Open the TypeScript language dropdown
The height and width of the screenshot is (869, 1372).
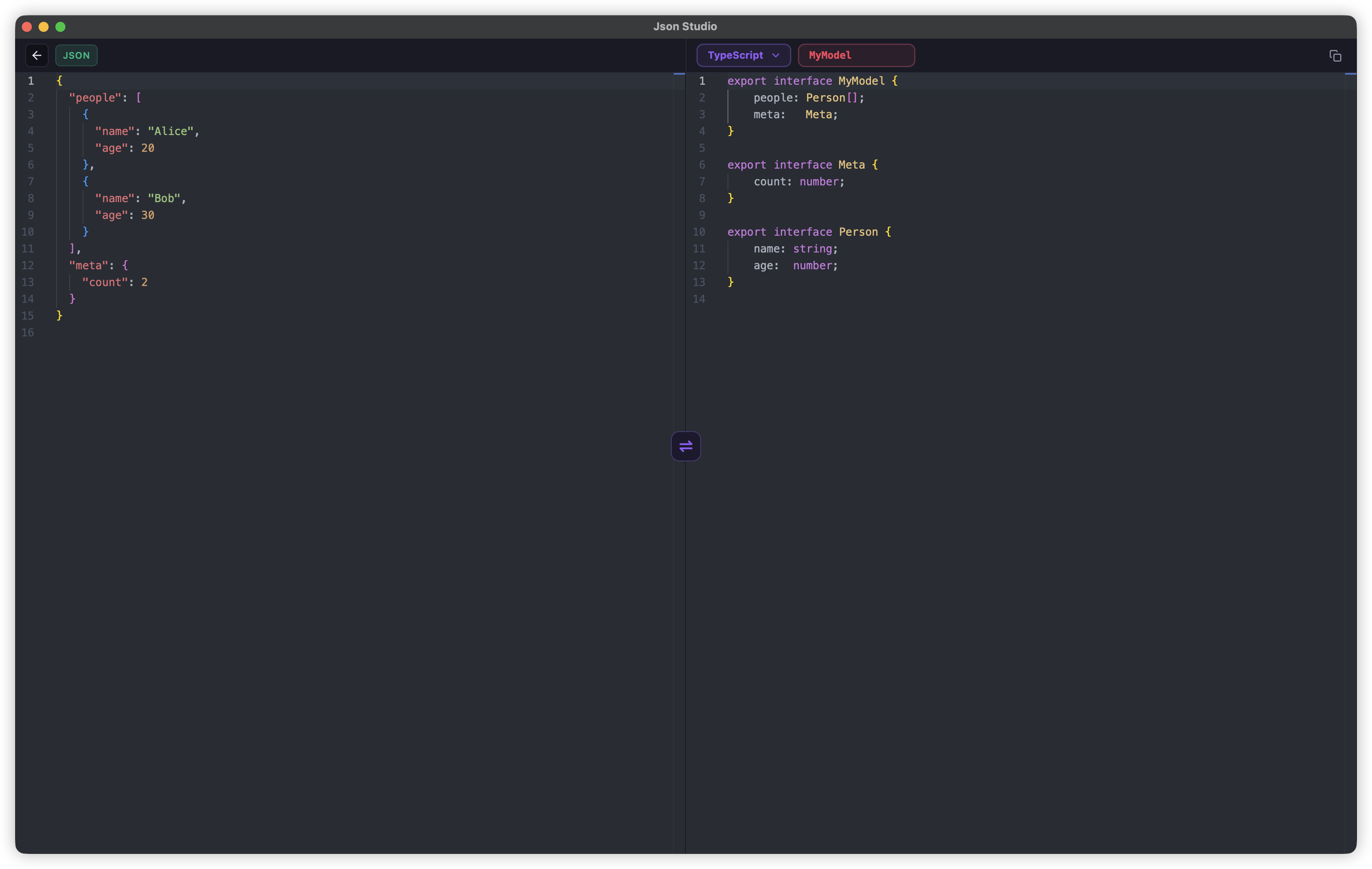pyautogui.click(x=743, y=55)
